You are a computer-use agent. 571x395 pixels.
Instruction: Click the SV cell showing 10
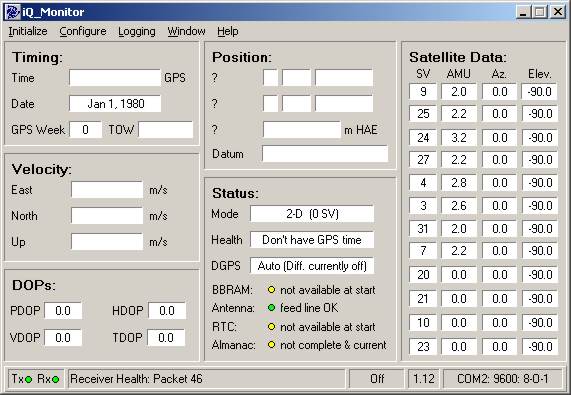423,323
